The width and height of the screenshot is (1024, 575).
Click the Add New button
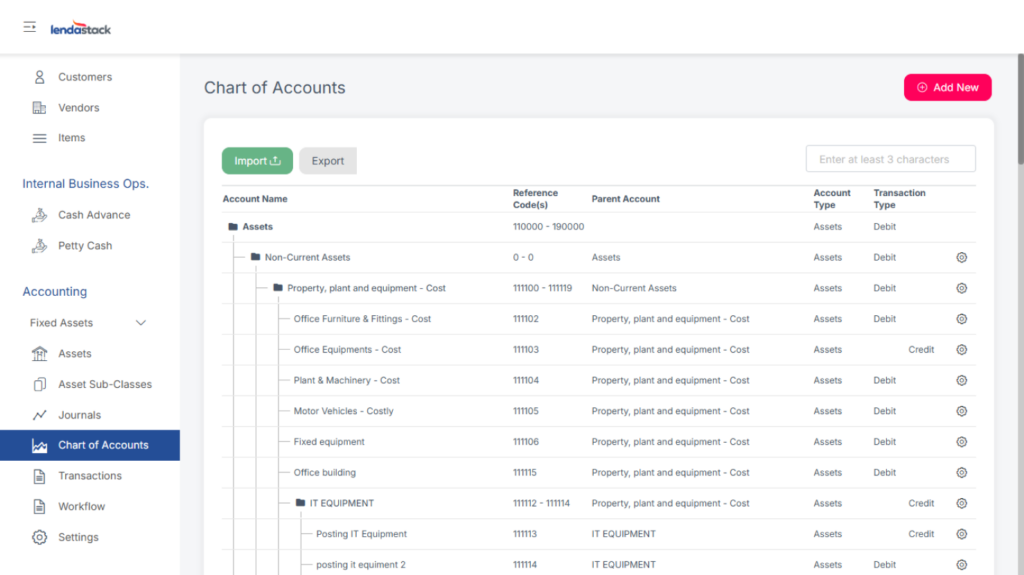click(x=947, y=88)
